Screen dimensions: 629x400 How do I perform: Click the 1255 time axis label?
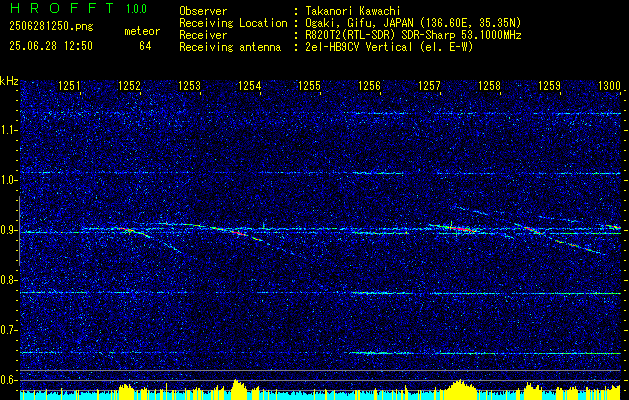tap(309, 85)
